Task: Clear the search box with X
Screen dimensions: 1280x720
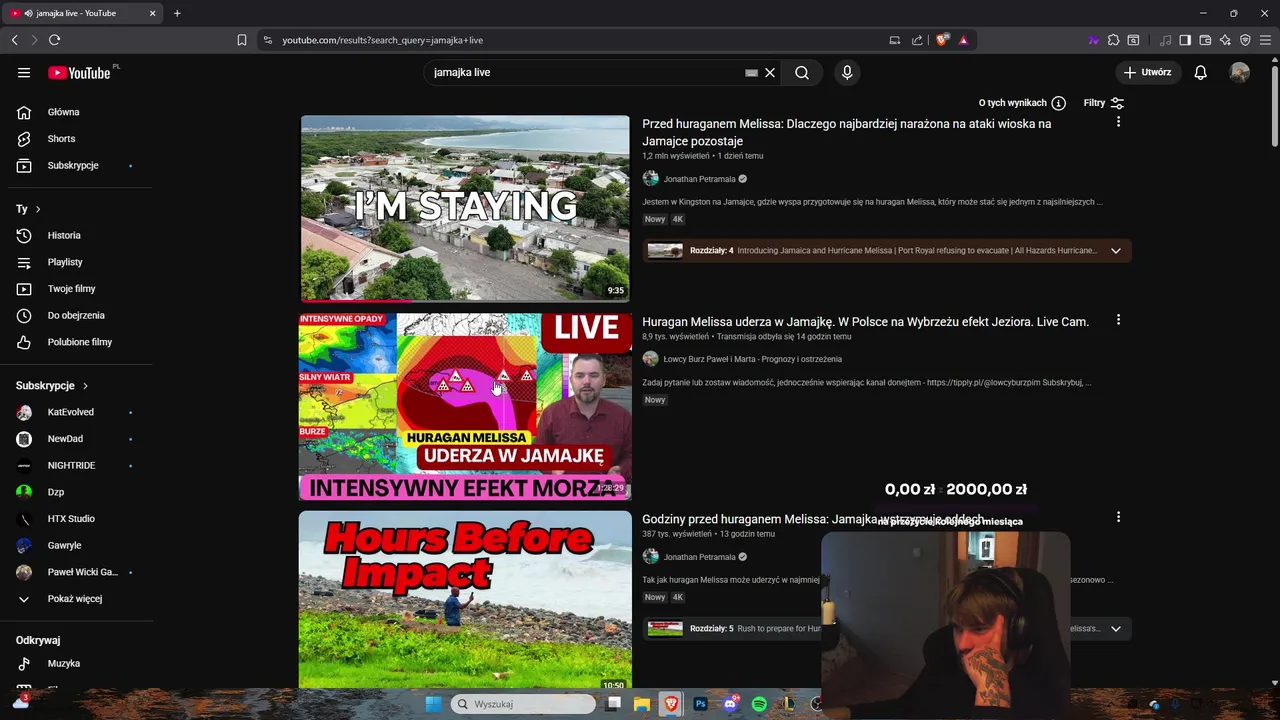Action: click(770, 72)
